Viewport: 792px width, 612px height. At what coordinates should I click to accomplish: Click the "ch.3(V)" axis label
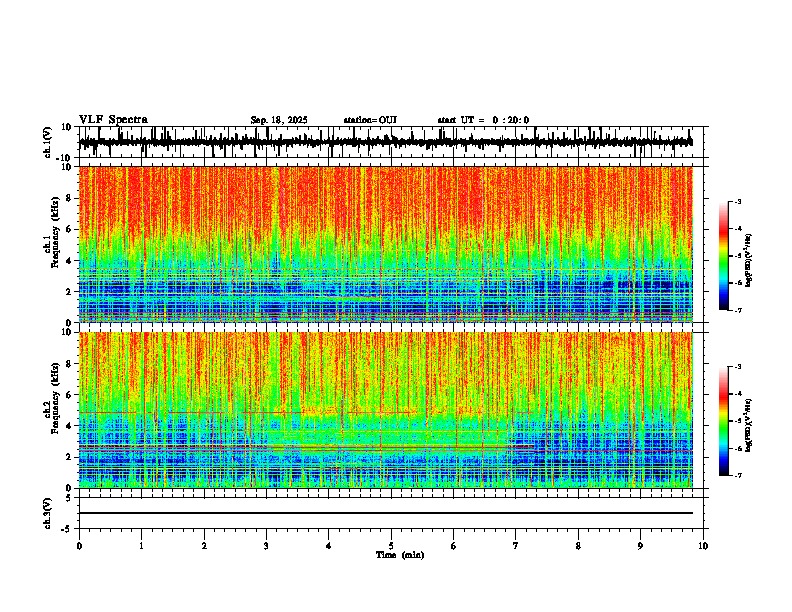[48, 513]
